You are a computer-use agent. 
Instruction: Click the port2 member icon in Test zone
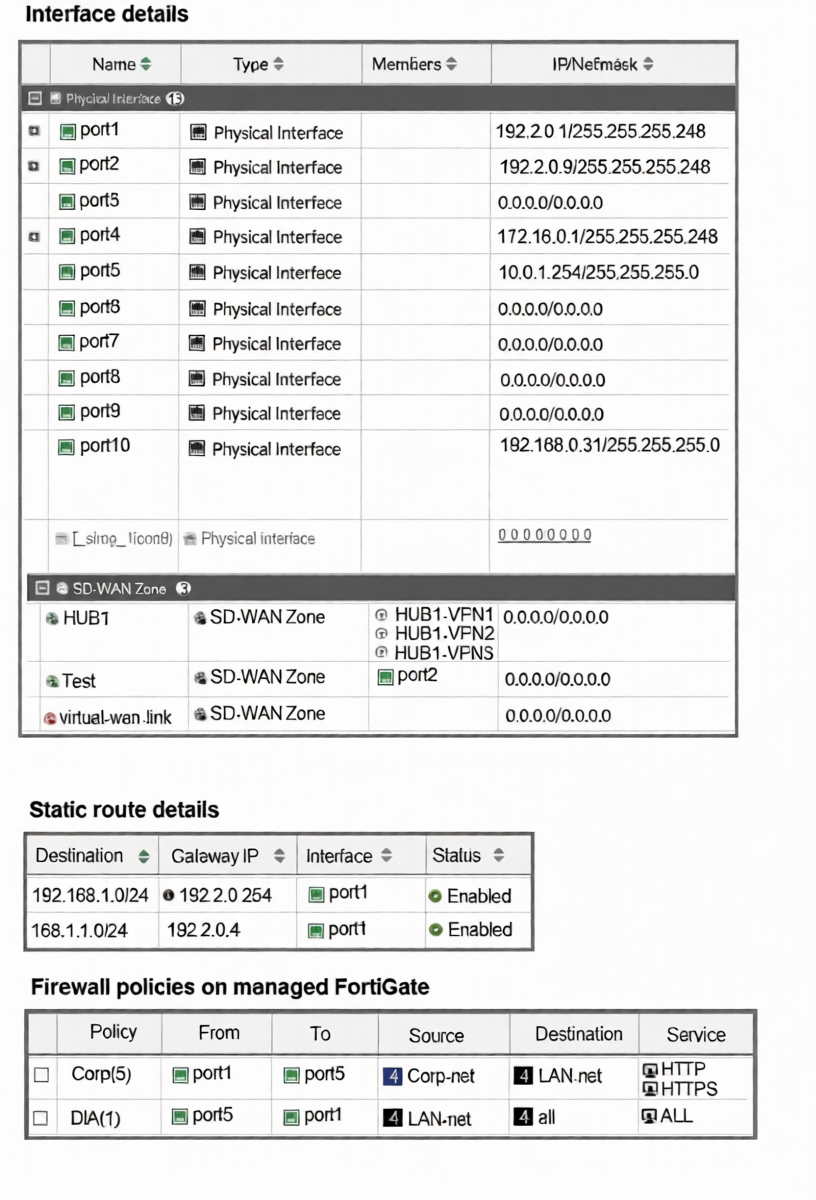pyautogui.click(x=386, y=678)
